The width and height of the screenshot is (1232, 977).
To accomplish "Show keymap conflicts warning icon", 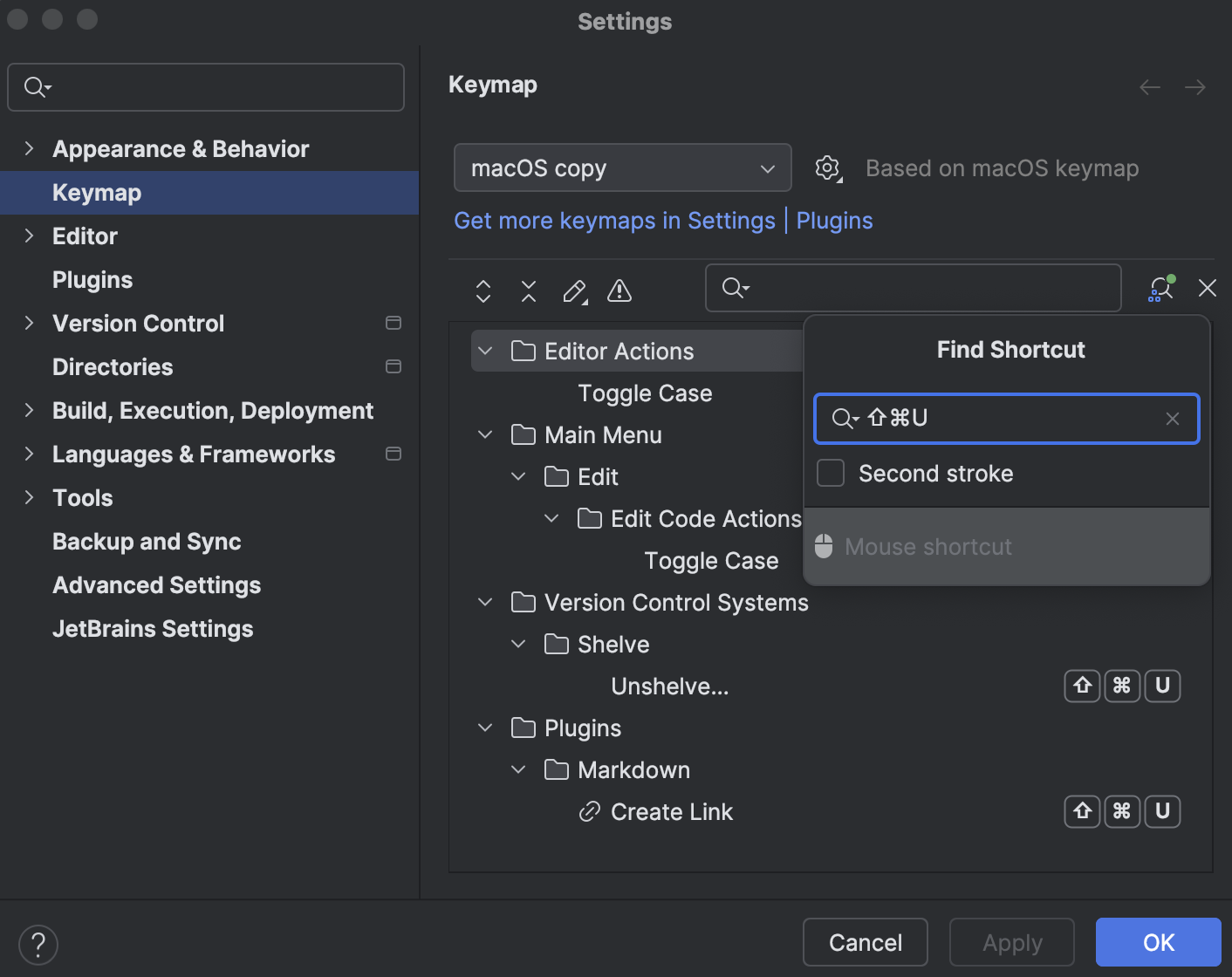I will point(619,291).
